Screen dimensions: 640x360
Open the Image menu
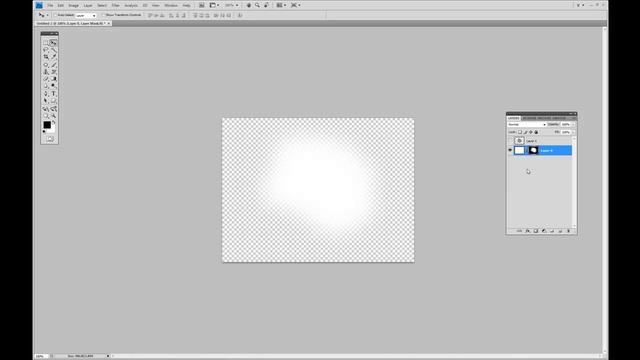point(73,6)
